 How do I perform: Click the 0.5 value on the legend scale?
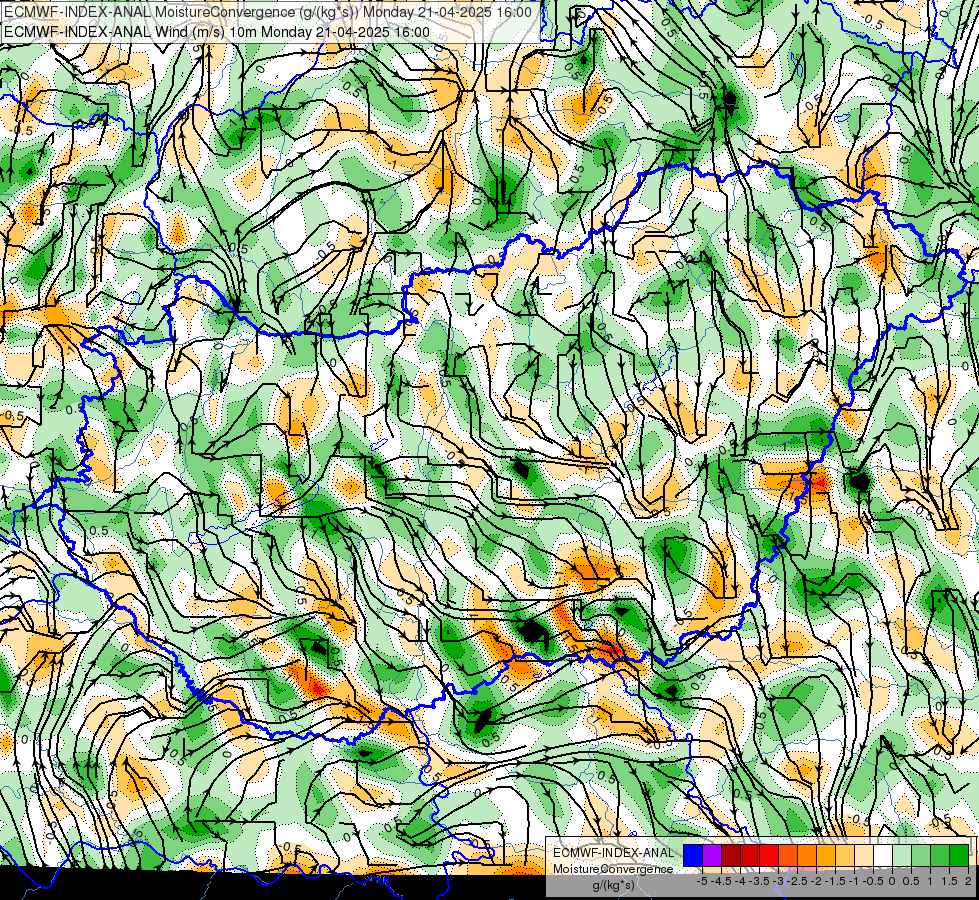pyautogui.click(x=911, y=881)
